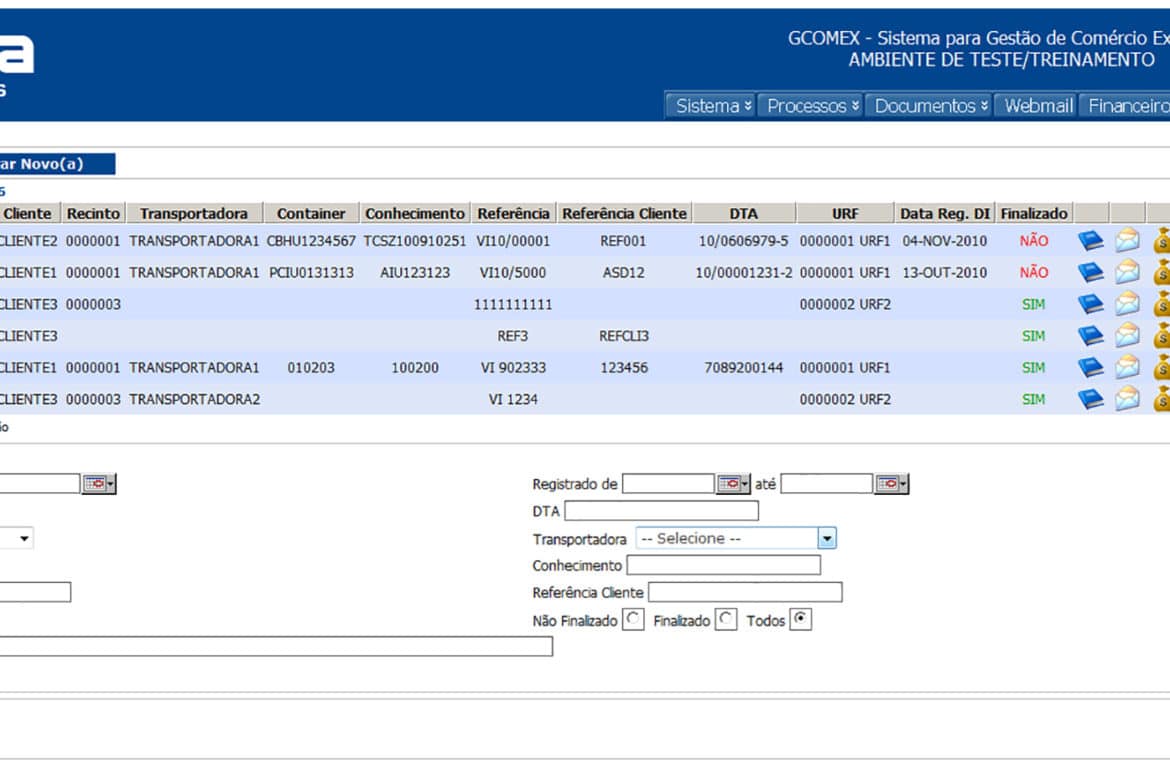Sort by Recinto column header
Screen dimensions: 1170x780
point(93,213)
